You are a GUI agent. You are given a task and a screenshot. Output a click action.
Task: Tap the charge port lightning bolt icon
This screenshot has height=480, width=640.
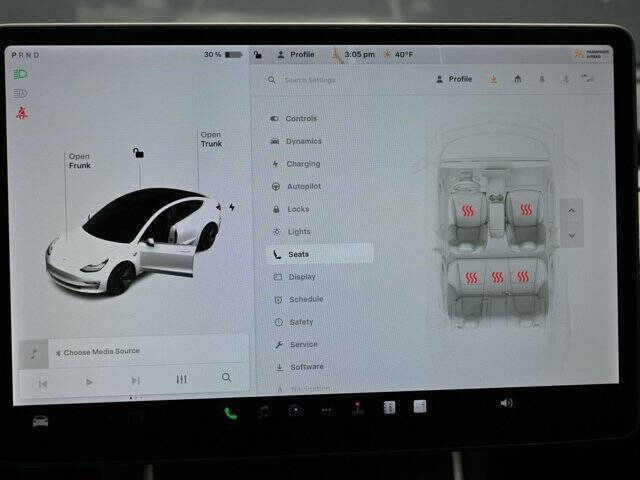pos(231,207)
